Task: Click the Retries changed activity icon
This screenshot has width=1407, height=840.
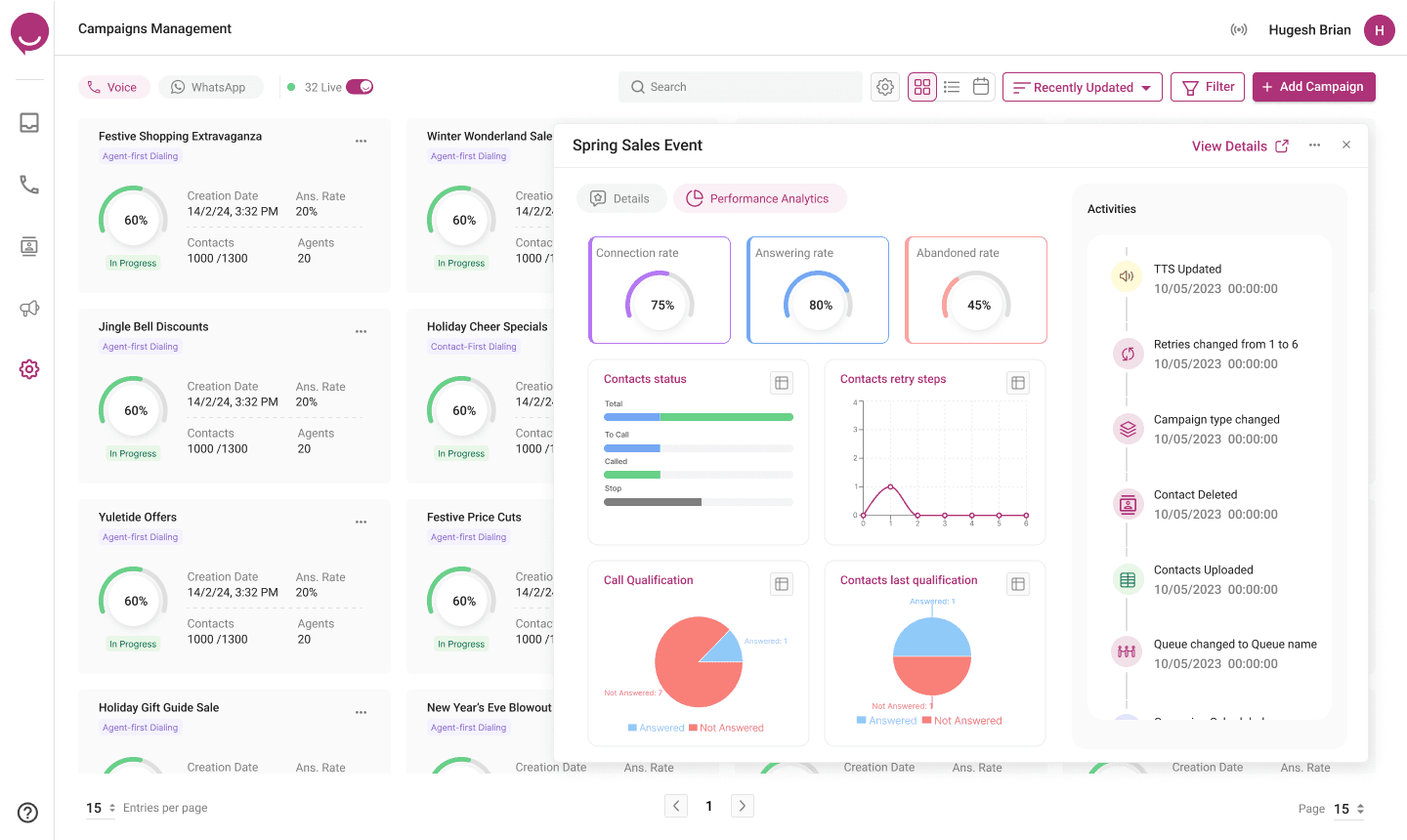Action: (1128, 353)
